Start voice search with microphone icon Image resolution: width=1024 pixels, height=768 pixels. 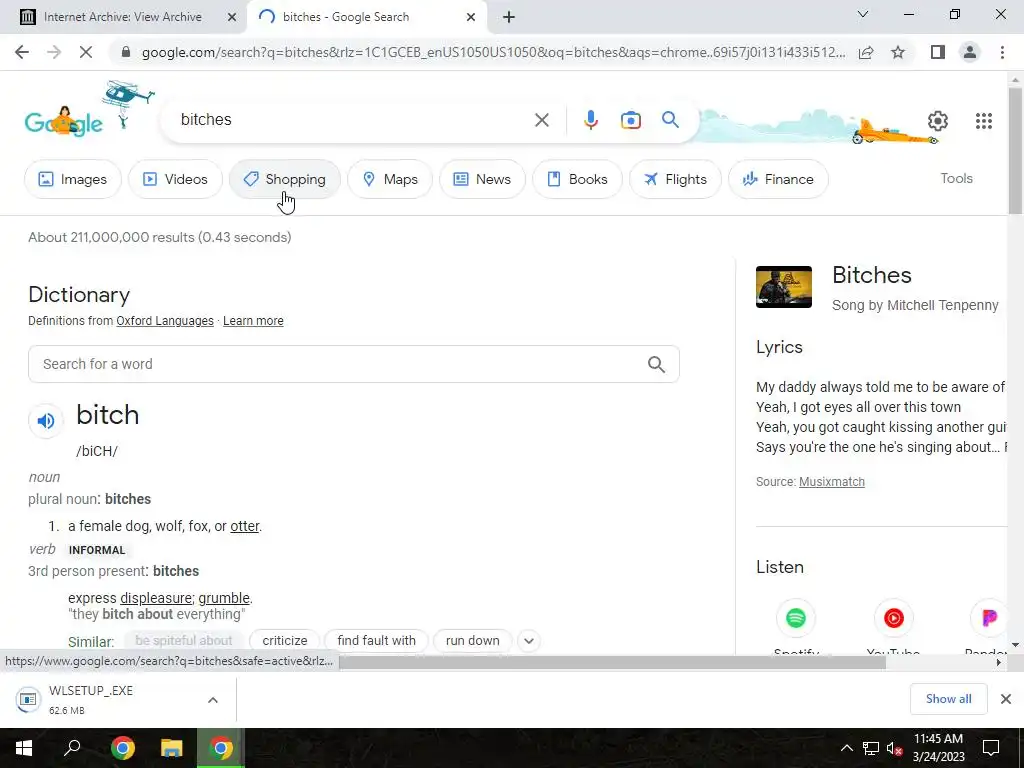pyautogui.click(x=590, y=120)
